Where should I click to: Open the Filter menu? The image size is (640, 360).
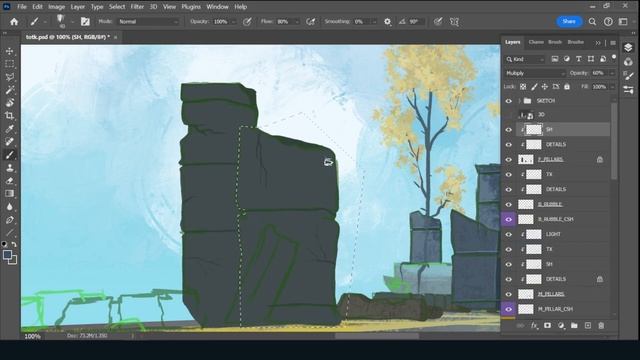(137, 7)
